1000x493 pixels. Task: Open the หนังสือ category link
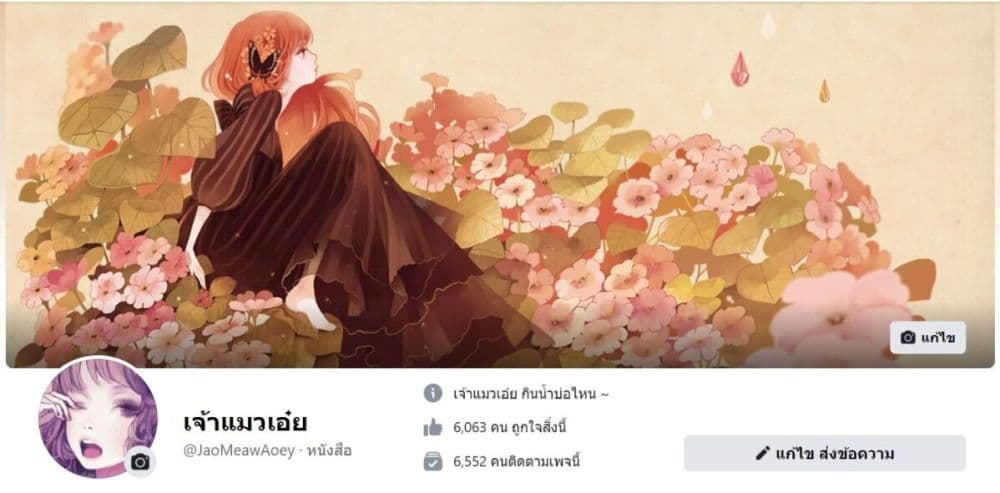pyautogui.click(x=329, y=451)
